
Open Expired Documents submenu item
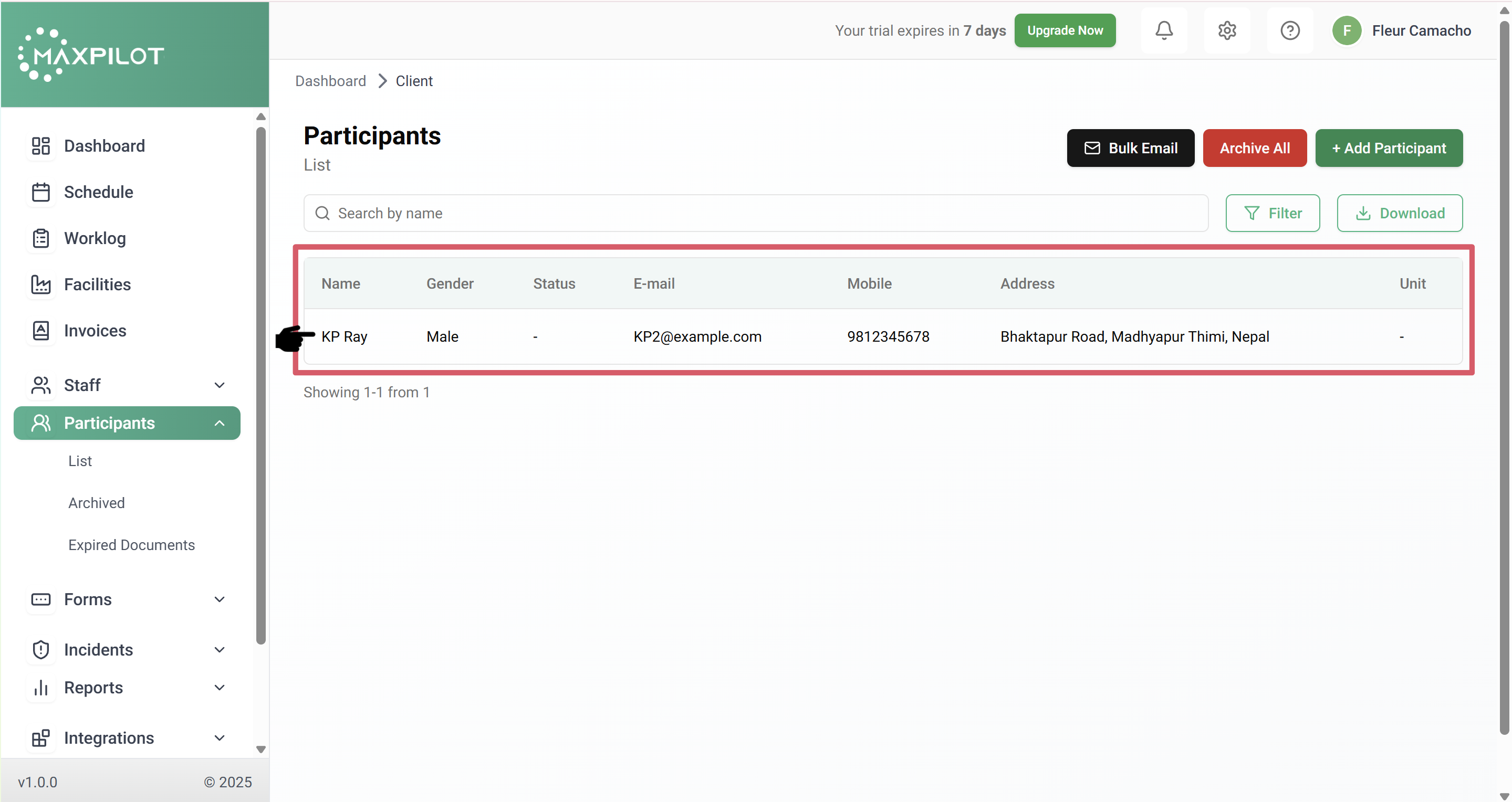tap(131, 545)
